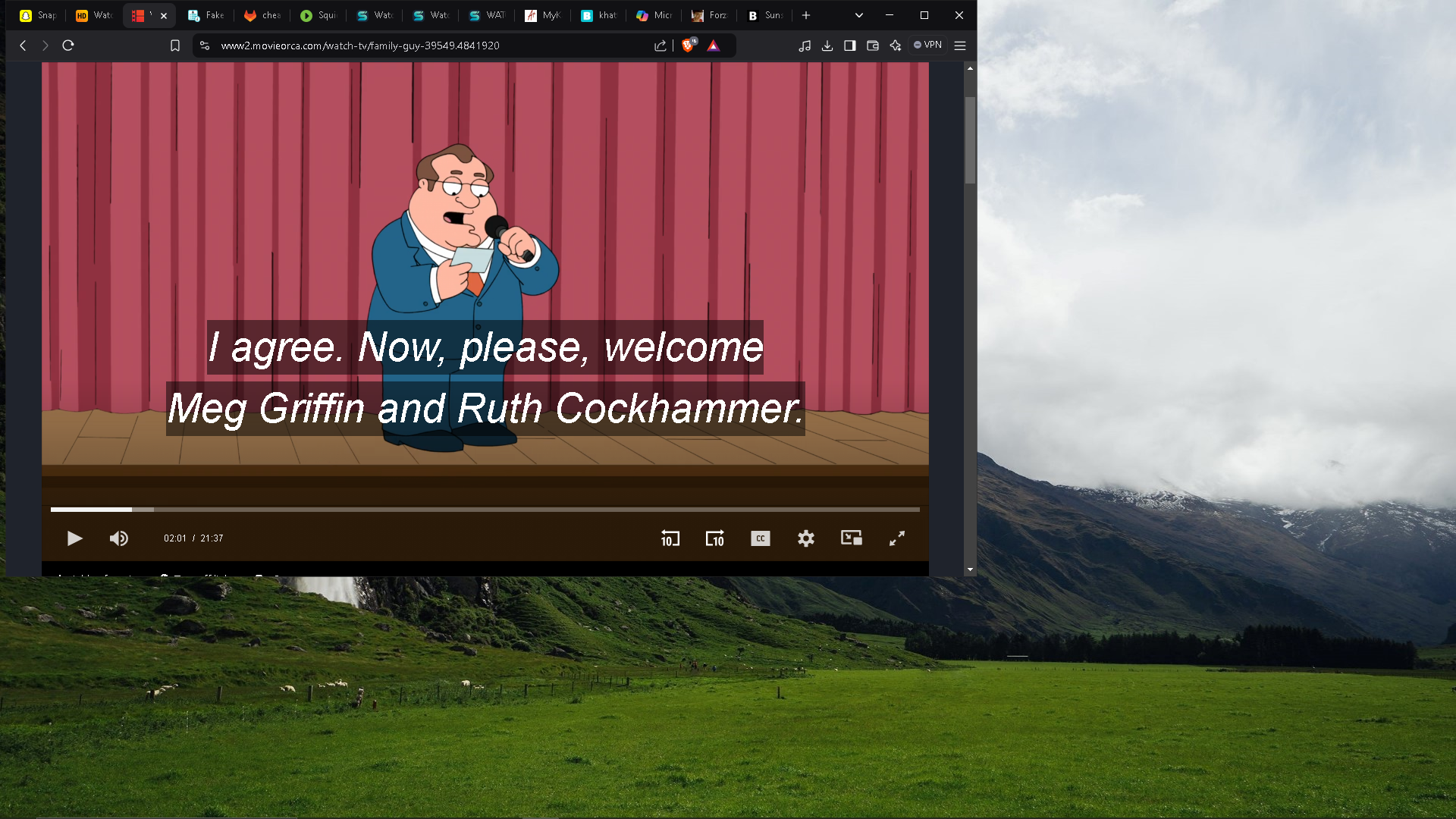Toggle the Brave VPN button
The width and height of the screenshot is (1456, 819).
coord(928,45)
